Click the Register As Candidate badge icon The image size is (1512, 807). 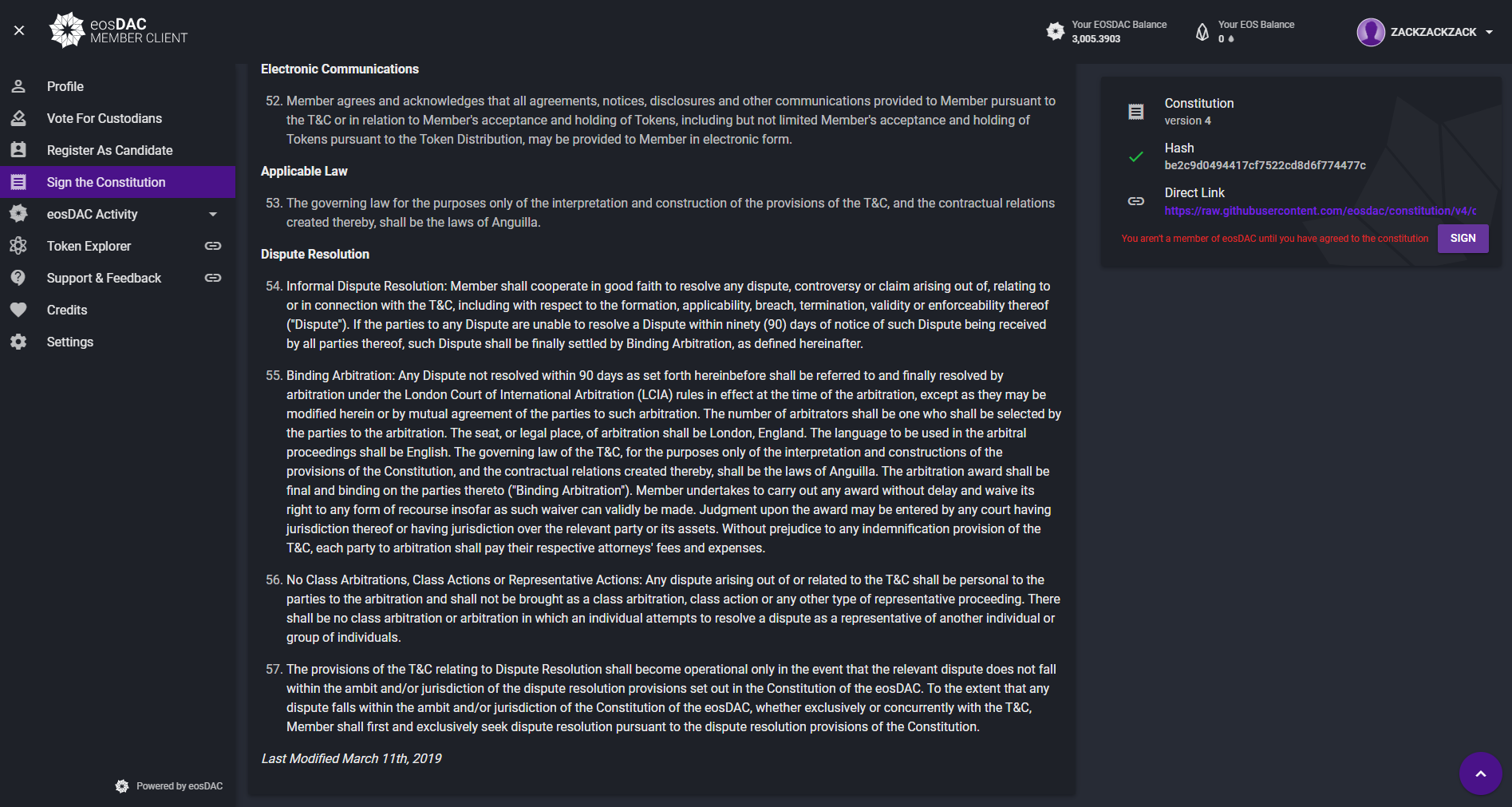[18, 150]
